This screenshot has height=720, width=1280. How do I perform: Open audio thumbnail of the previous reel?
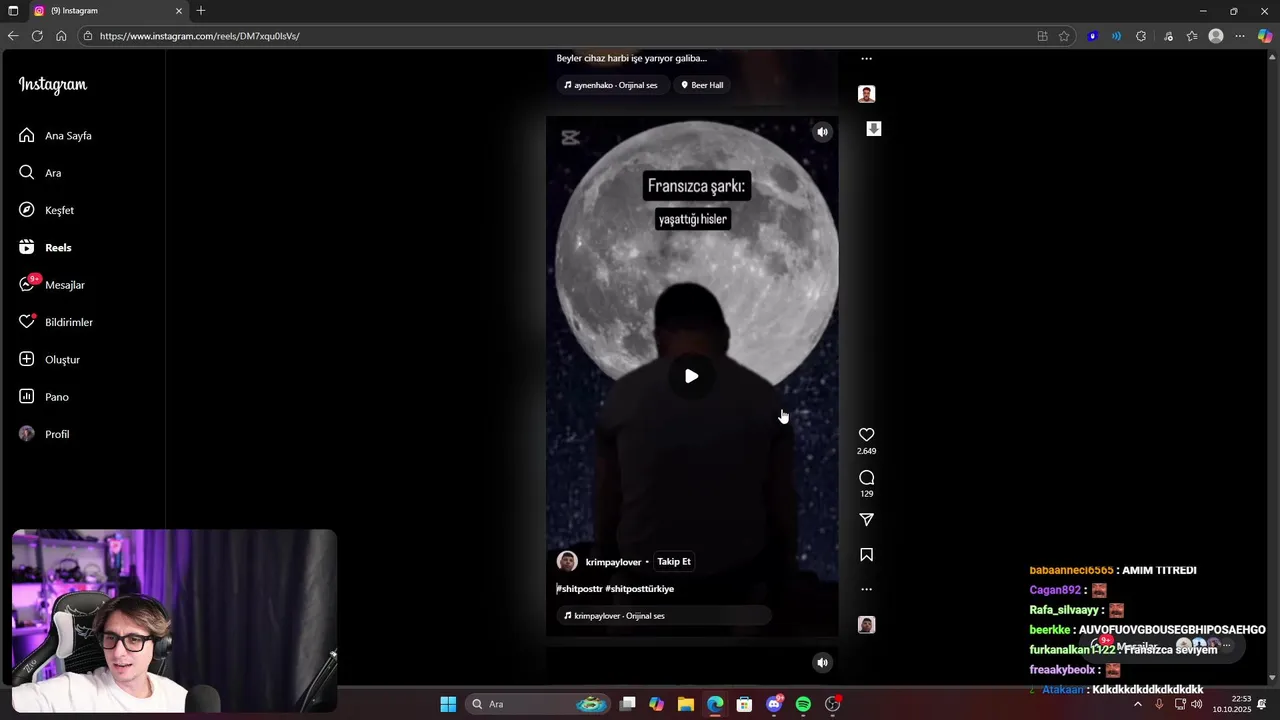pos(866,94)
